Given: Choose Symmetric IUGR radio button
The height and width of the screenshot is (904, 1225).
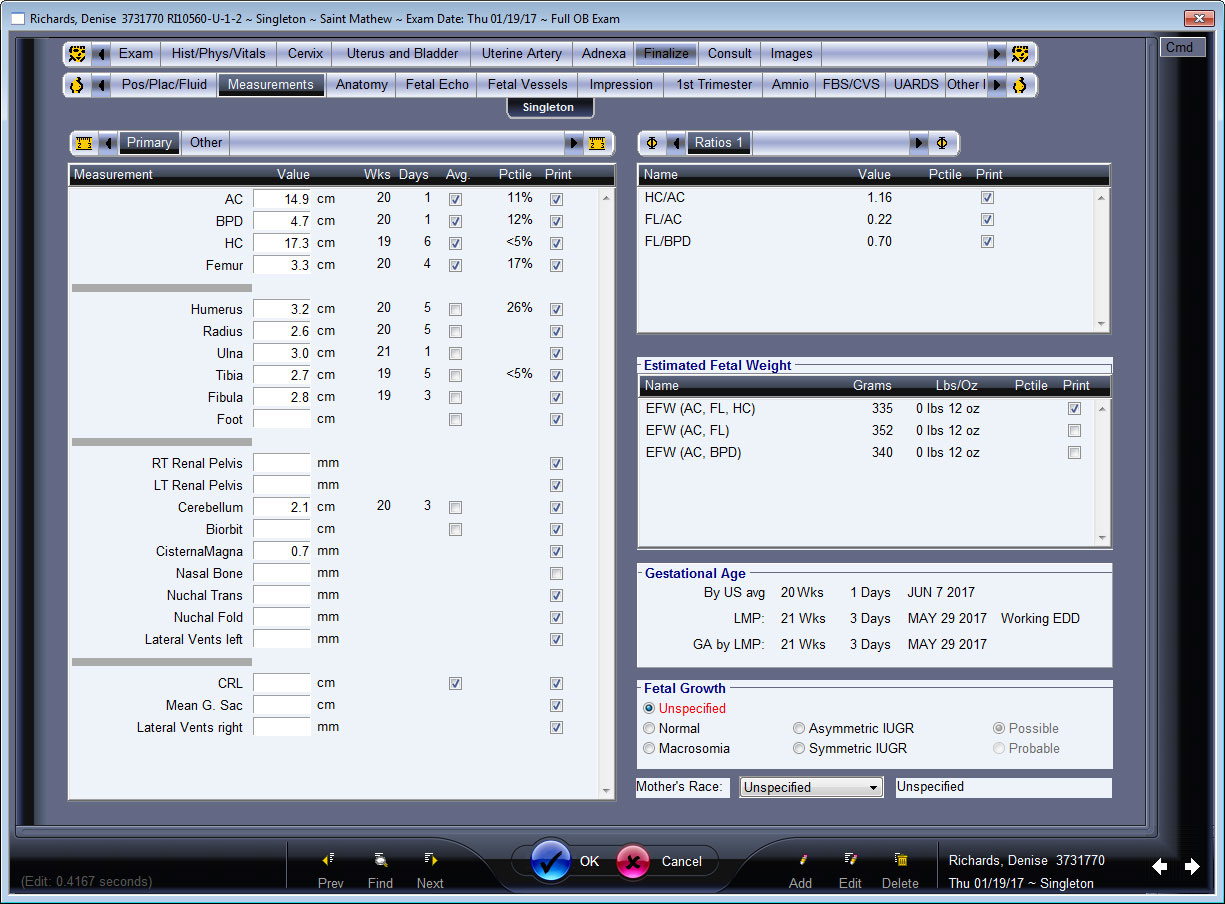Looking at the screenshot, I should (799, 748).
